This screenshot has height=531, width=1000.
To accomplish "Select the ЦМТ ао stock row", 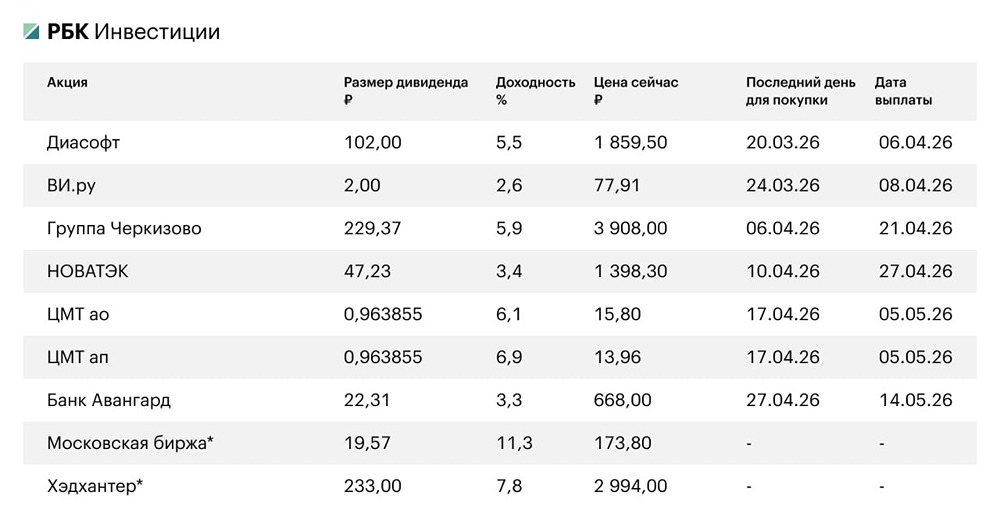I will (78, 315).
